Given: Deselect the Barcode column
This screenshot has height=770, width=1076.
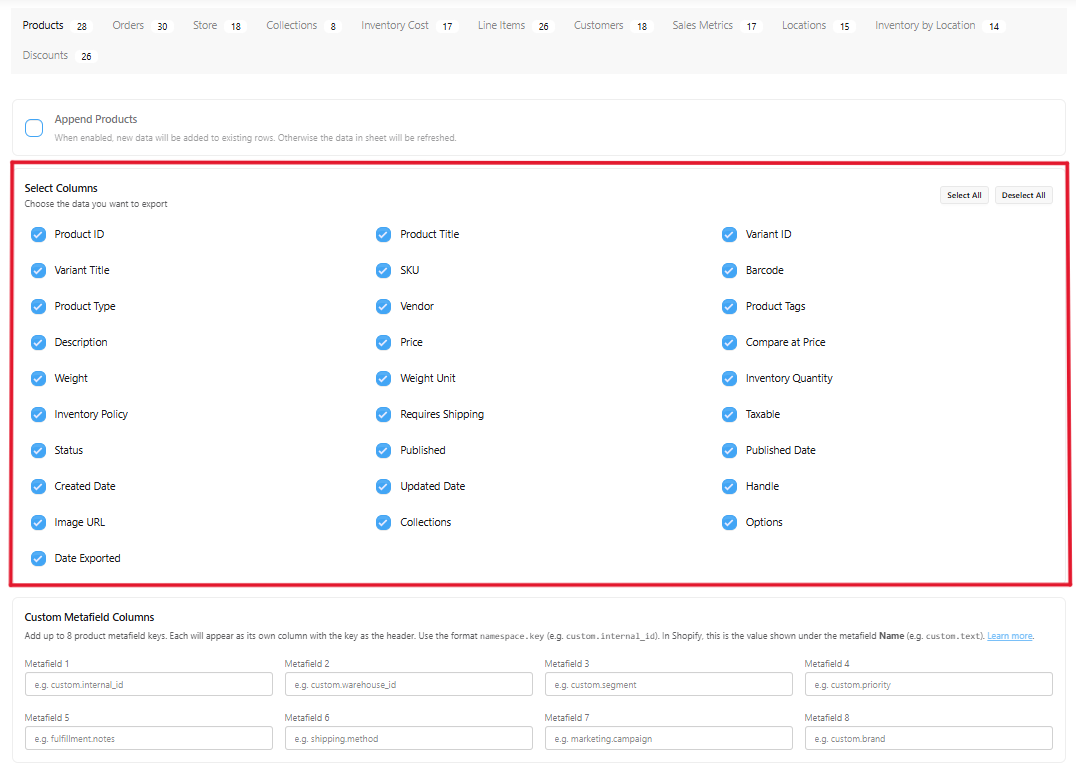Looking at the screenshot, I should point(729,270).
